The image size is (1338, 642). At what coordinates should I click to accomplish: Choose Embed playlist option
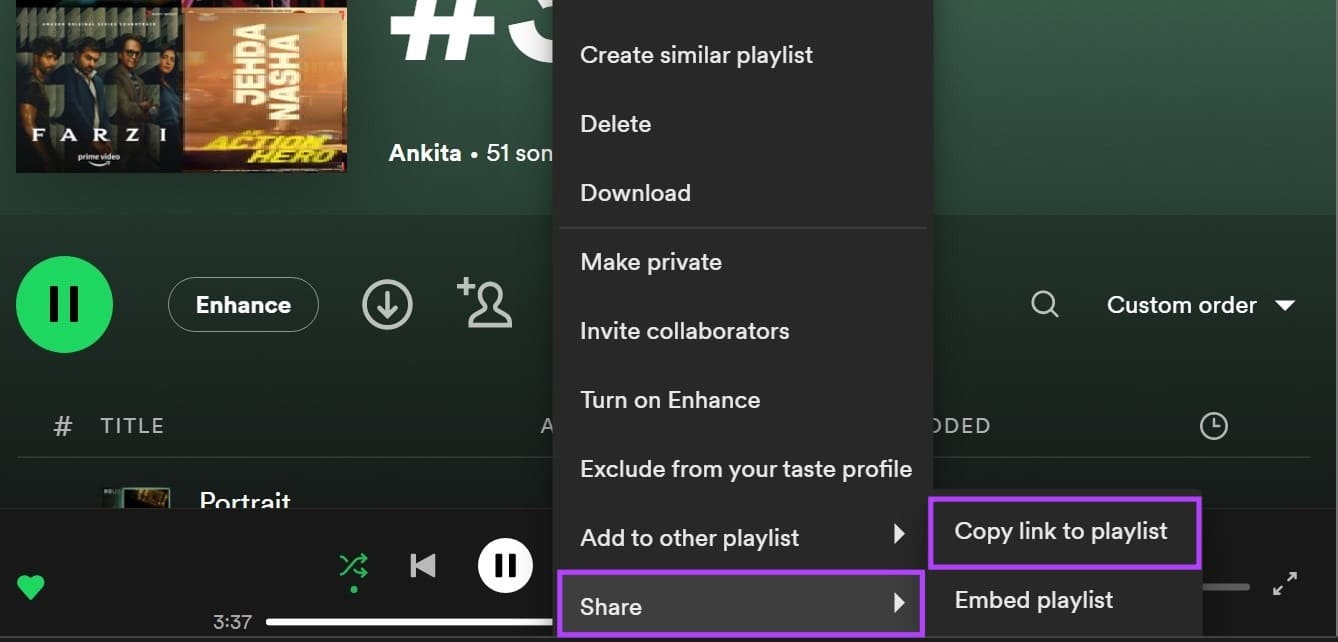point(1034,600)
